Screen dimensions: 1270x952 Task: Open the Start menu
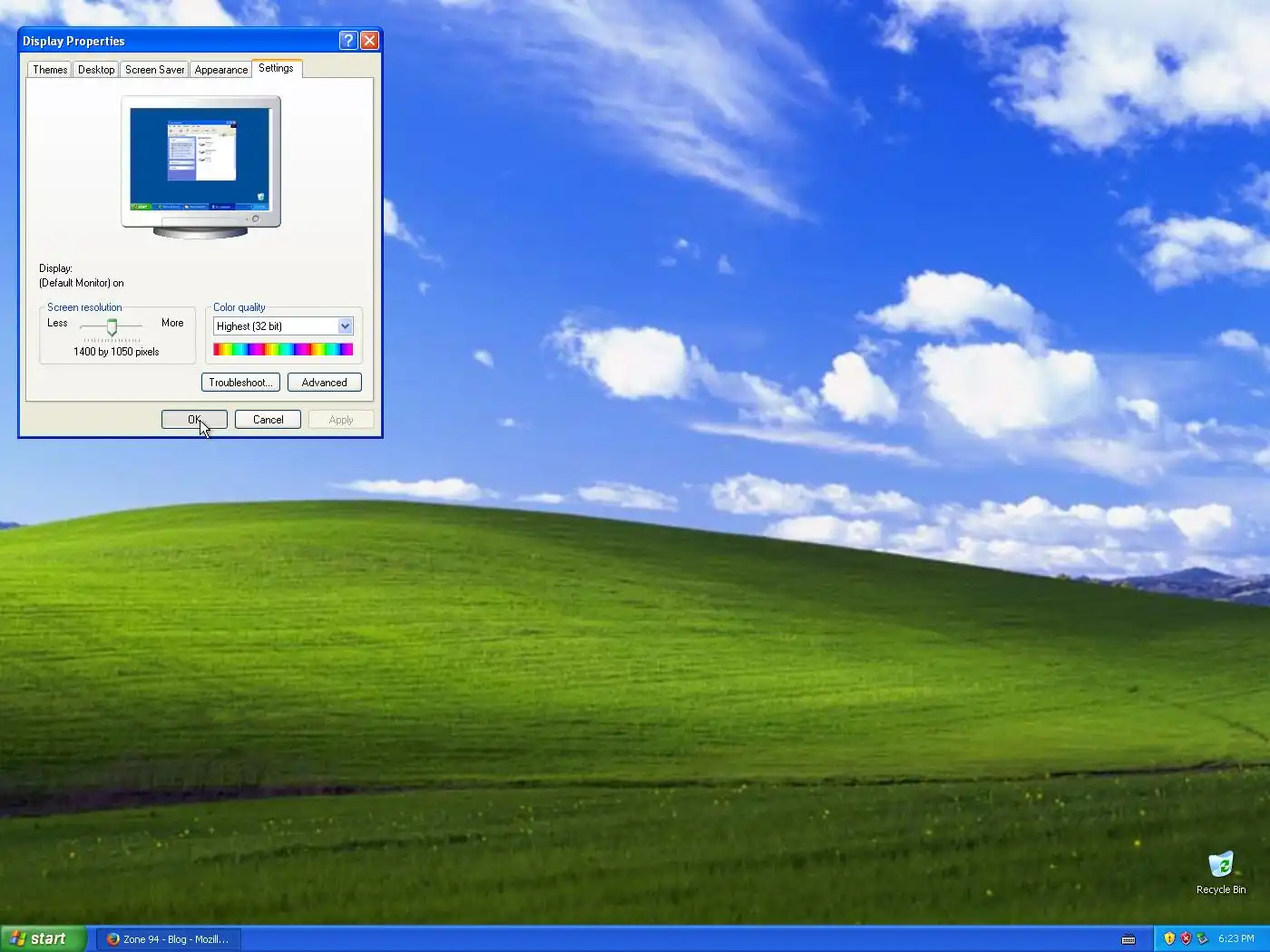[43, 938]
